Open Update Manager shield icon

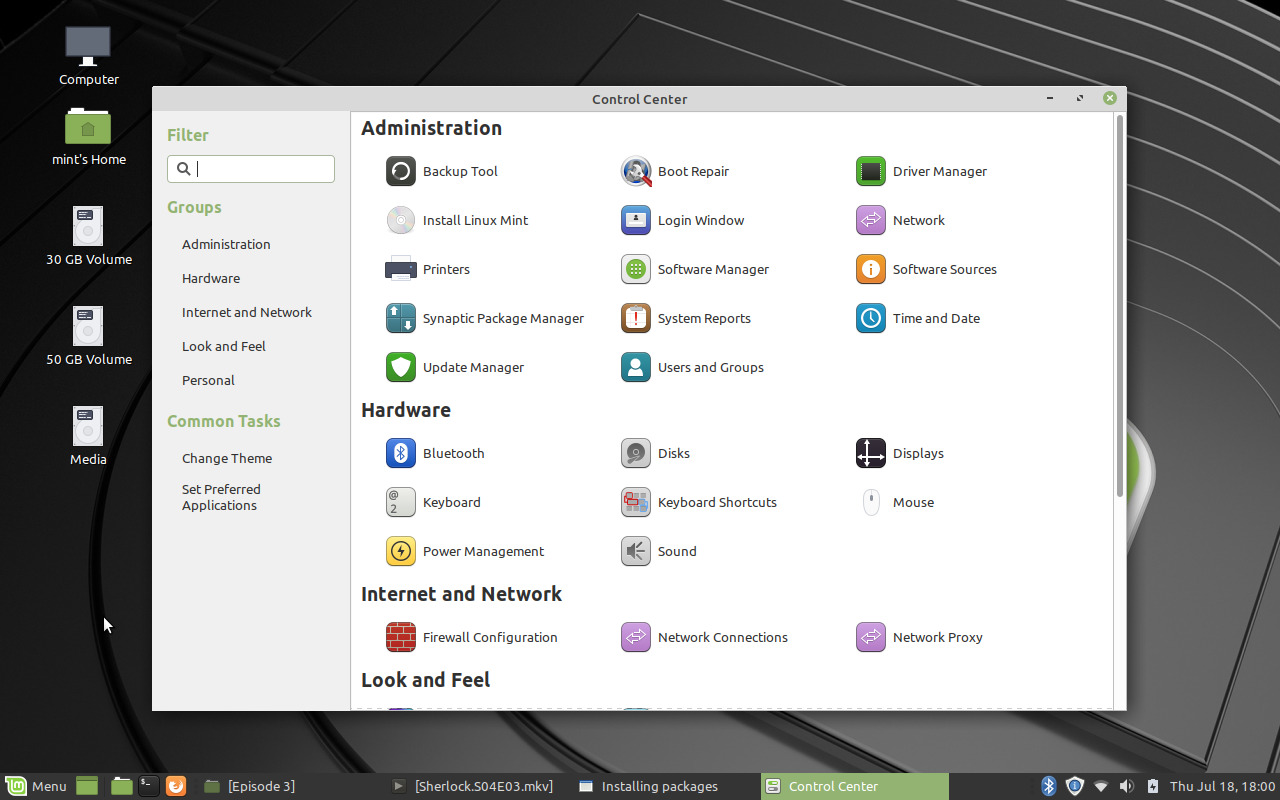point(401,367)
